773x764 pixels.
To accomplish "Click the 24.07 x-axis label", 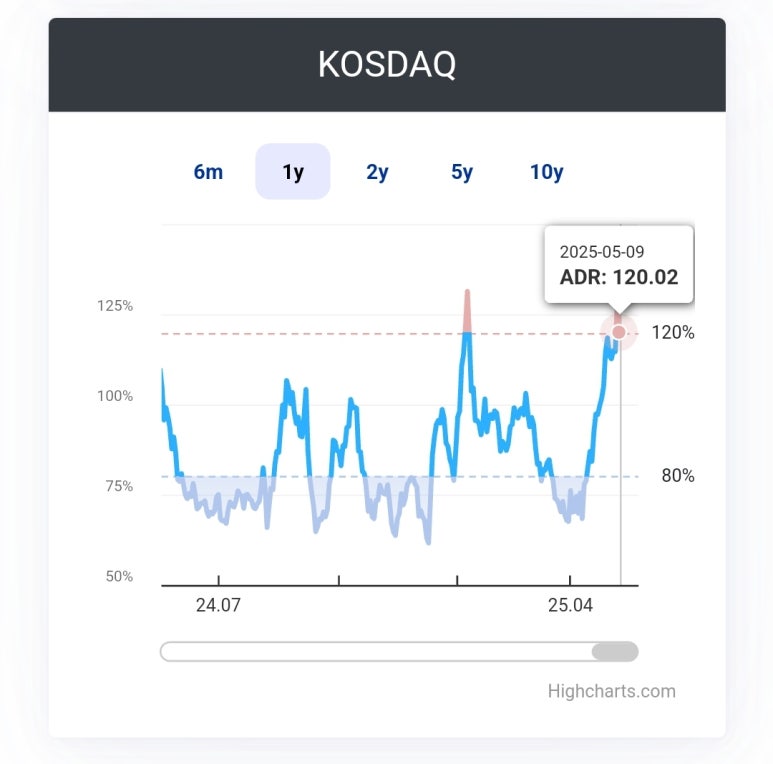I will (x=218, y=605).
